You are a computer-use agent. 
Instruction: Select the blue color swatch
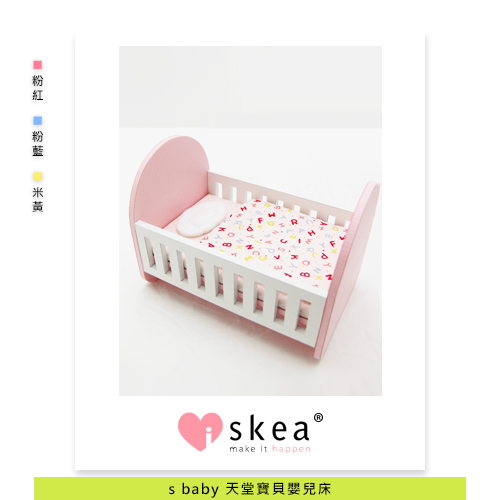click(38, 120)
